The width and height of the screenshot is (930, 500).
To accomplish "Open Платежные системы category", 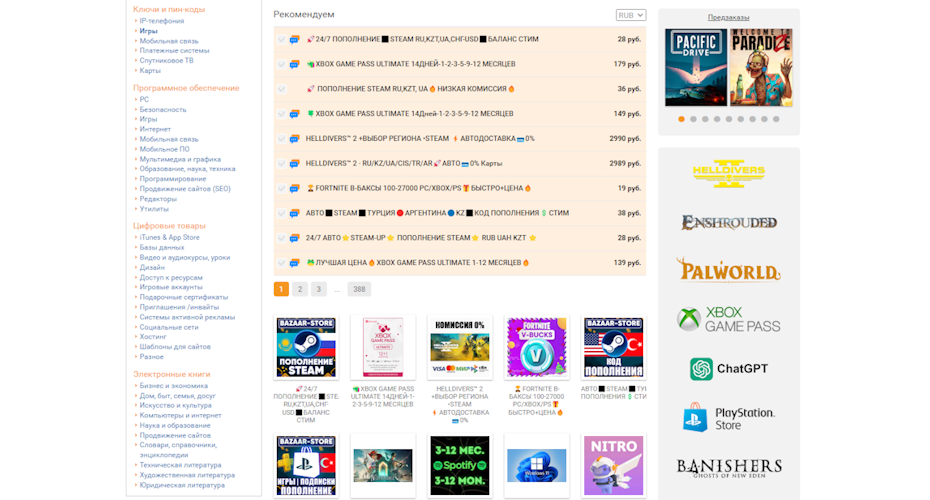I will [x=174, y=50].
